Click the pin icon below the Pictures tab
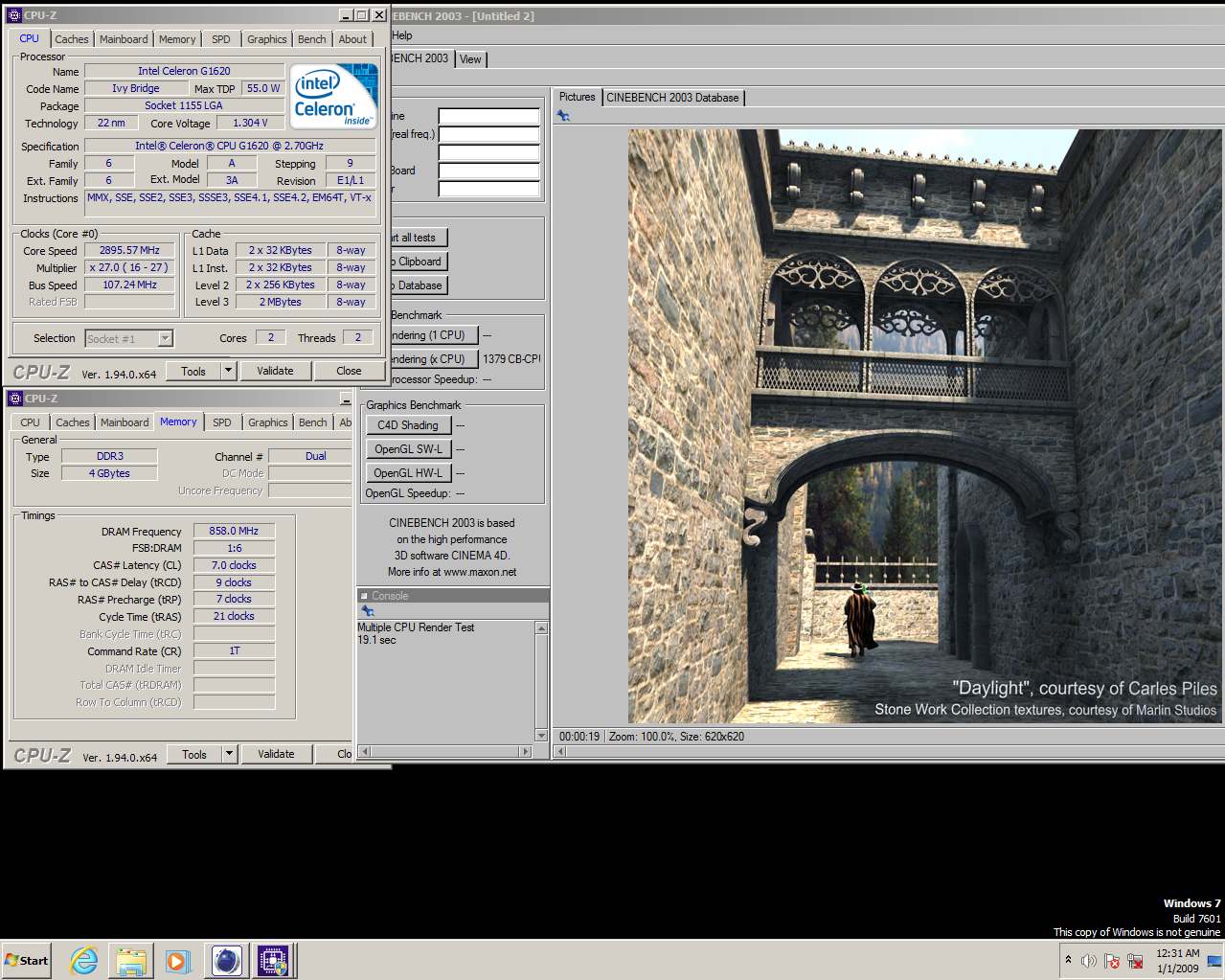 point(563,116)
